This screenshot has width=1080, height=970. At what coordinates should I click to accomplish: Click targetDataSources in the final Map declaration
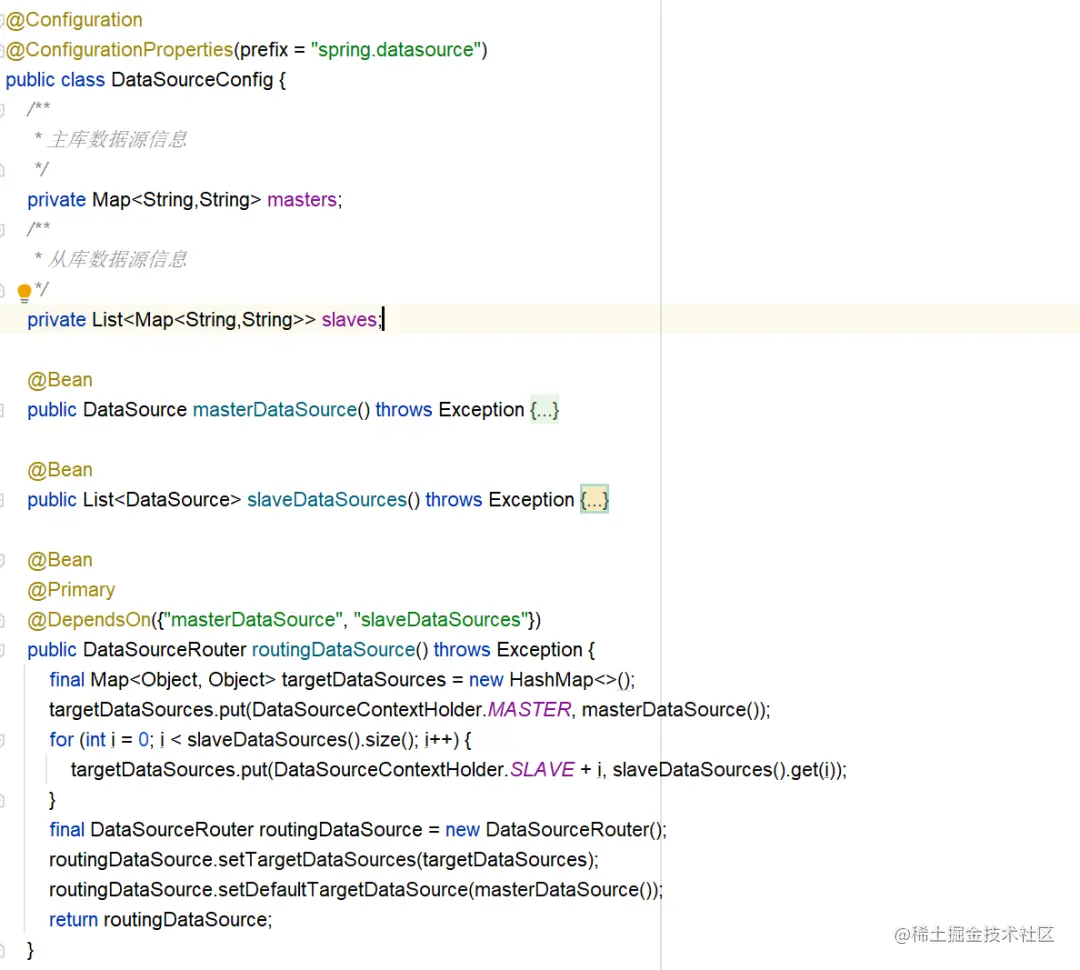click(x=364, y=680)
